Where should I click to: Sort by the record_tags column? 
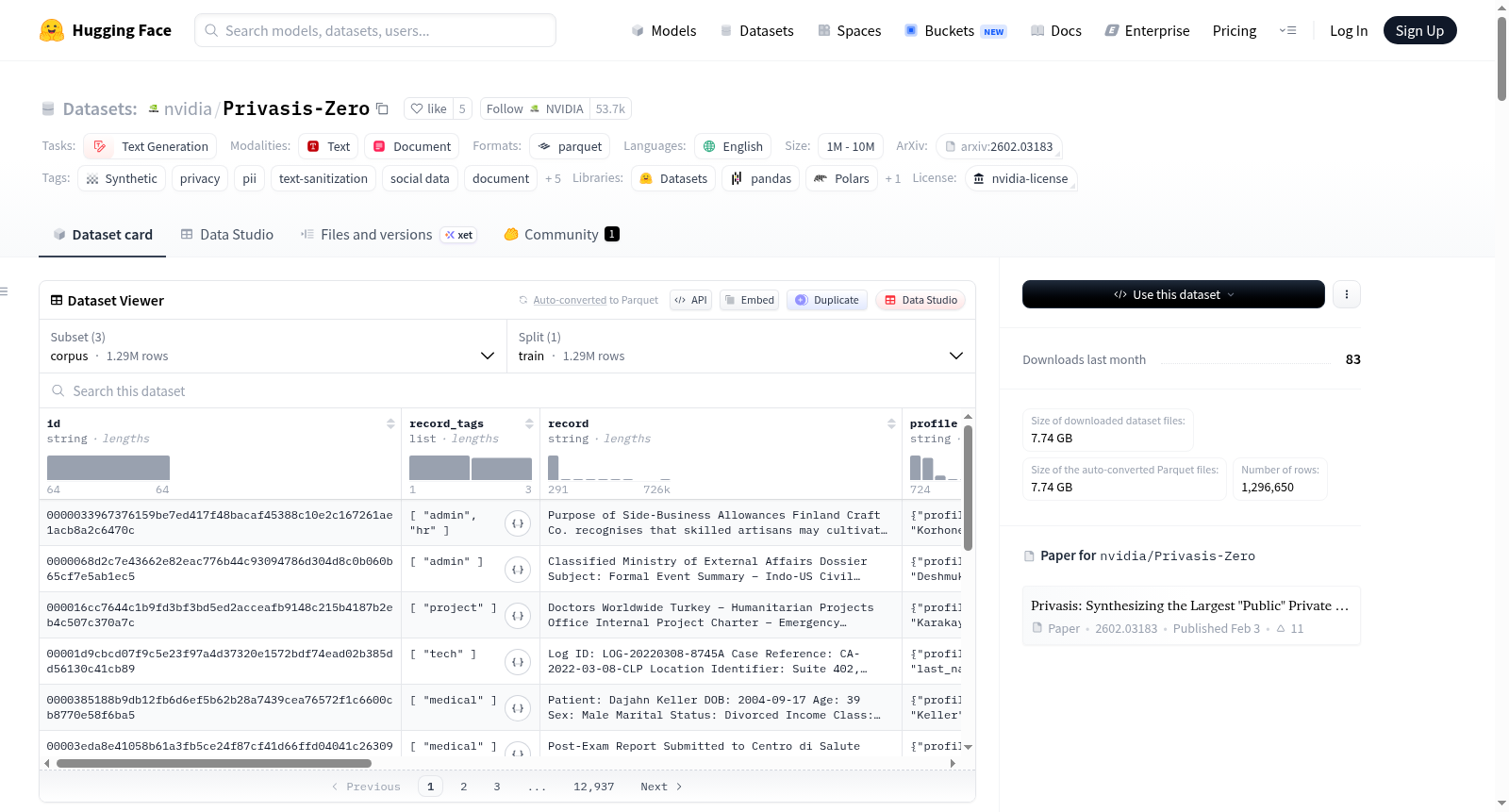[529, 424]
